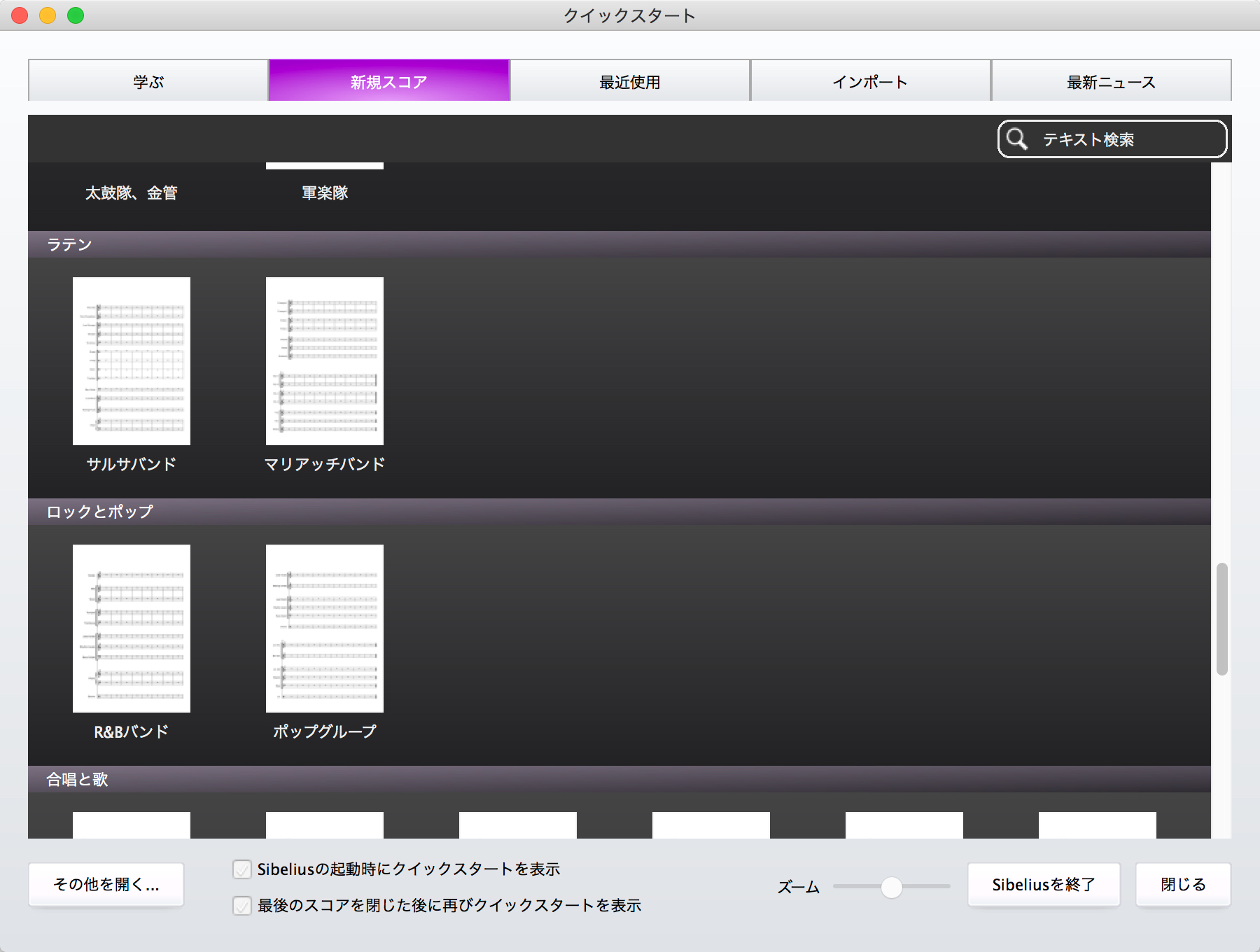Switch to the 学ぶ tab
This screenshot has width=1260, height=952.
pos(148,80)
